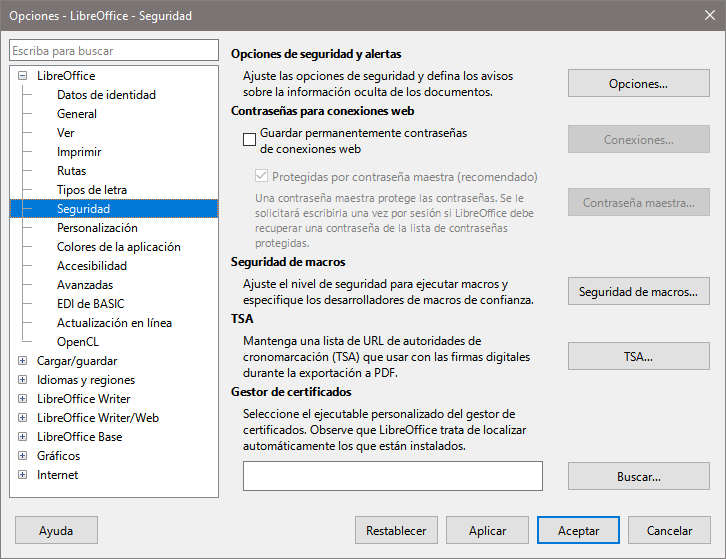
Task: Open Rutas settings page
Action: (71, 171)
